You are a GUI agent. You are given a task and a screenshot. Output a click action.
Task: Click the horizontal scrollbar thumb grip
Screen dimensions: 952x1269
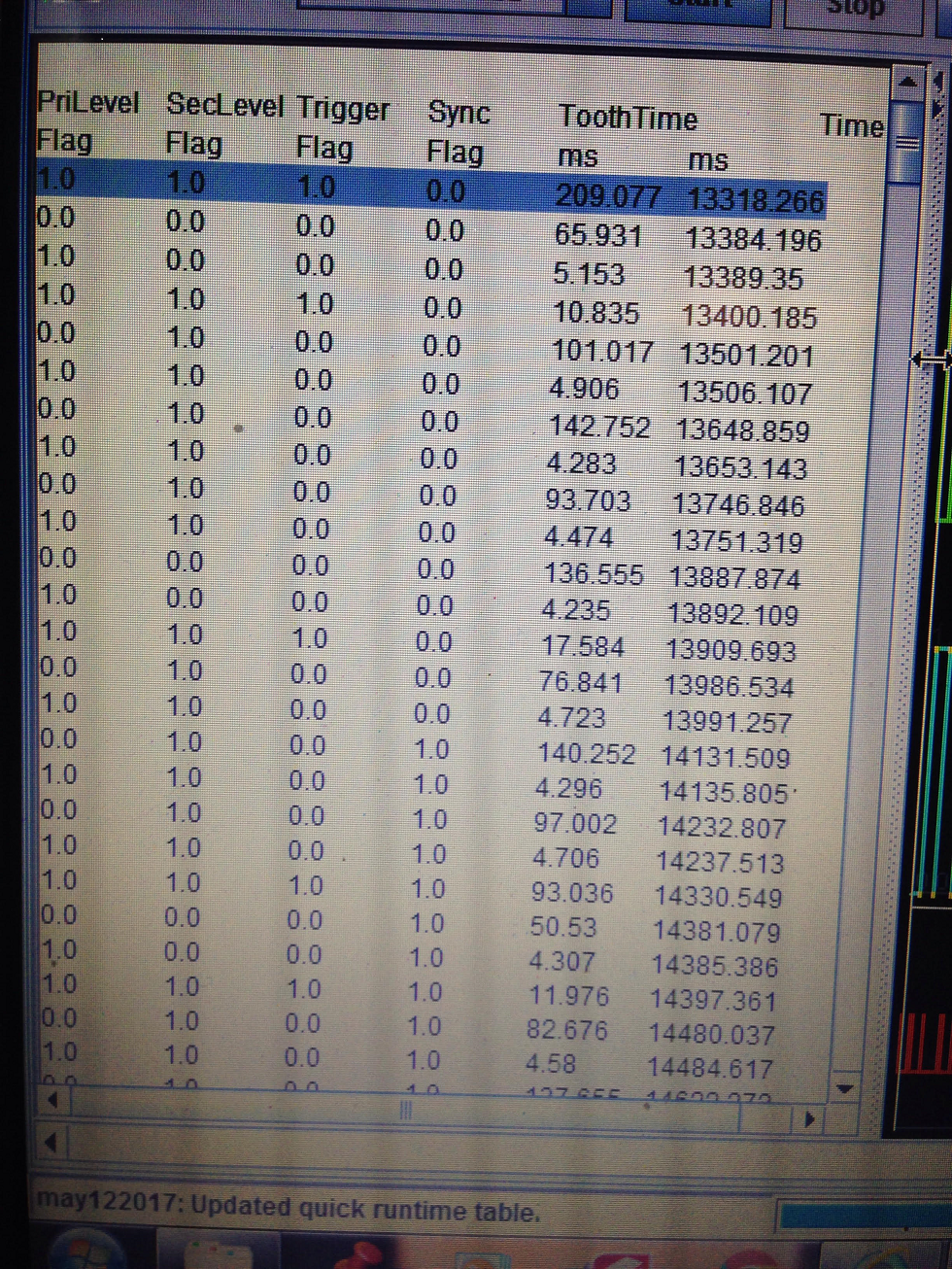(x=406, y=1110)
